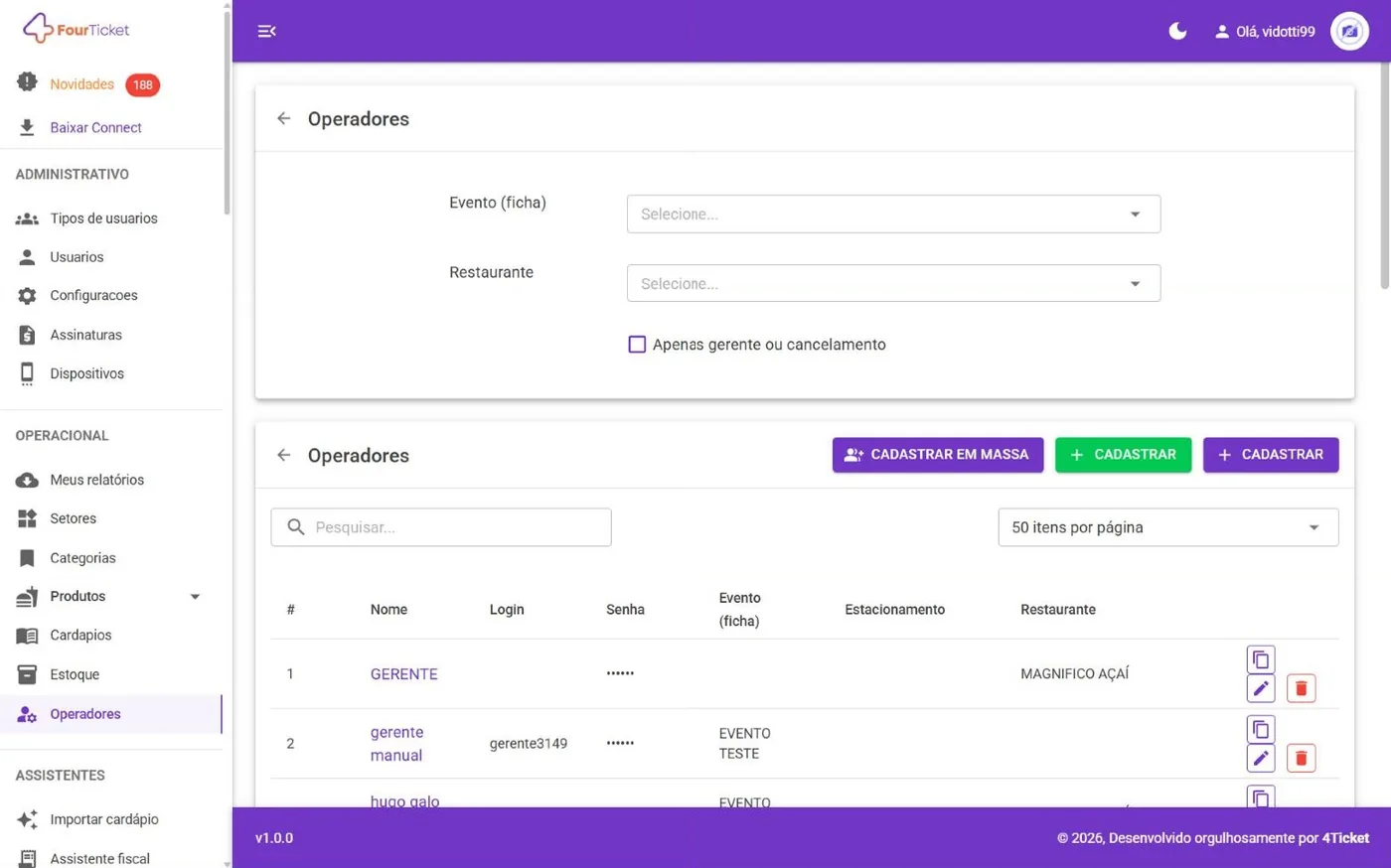The image size is (1391, 868).
Task: Open the gerente manual operator link
Action: tap(396, 744)
